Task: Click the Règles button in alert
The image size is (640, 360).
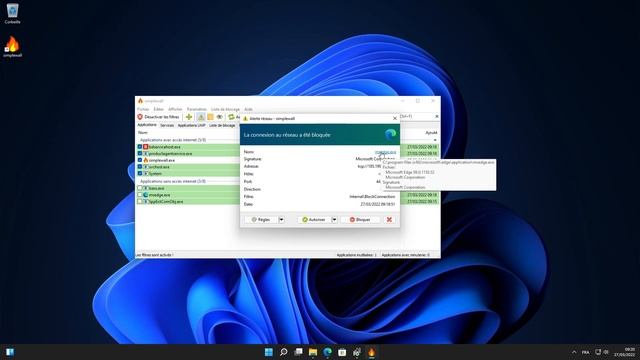Action: (x=261, y=220)
